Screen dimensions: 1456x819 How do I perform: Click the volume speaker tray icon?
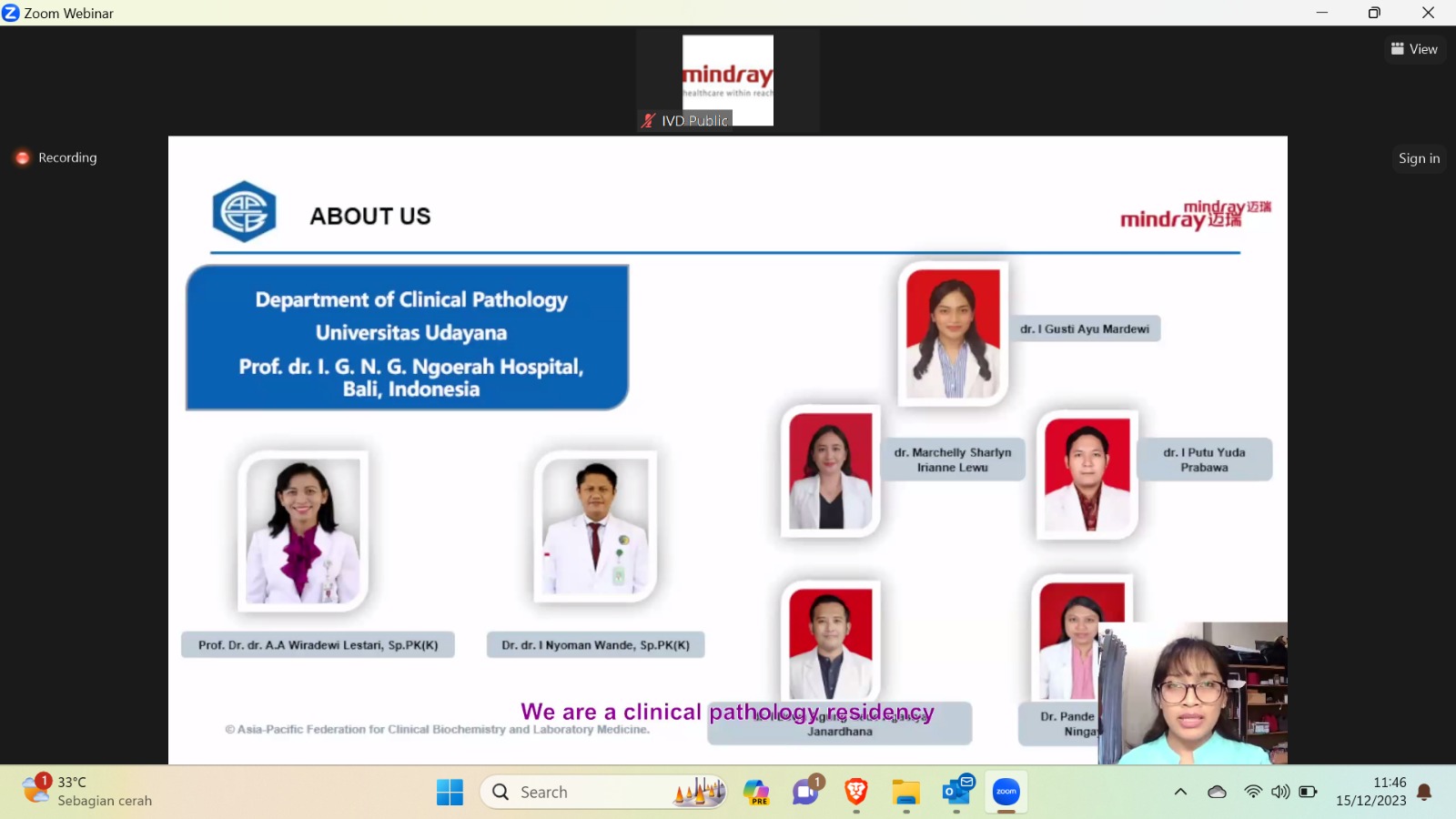(1280, 792)
